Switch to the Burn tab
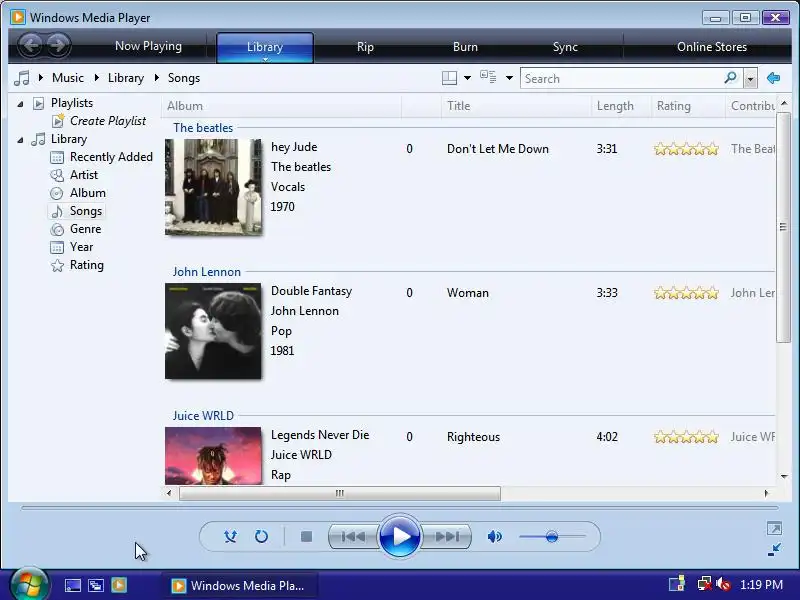The height and width of the screenshot is (600, 800). [465, 46]
